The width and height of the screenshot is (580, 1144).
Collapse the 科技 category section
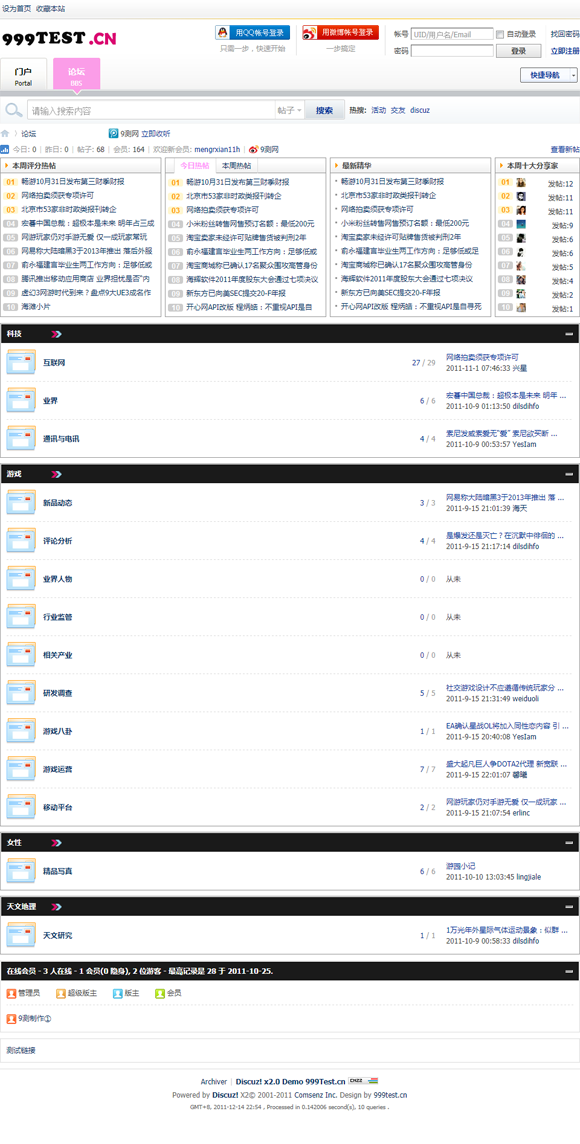pyautogui.click(x=569, y=333)
